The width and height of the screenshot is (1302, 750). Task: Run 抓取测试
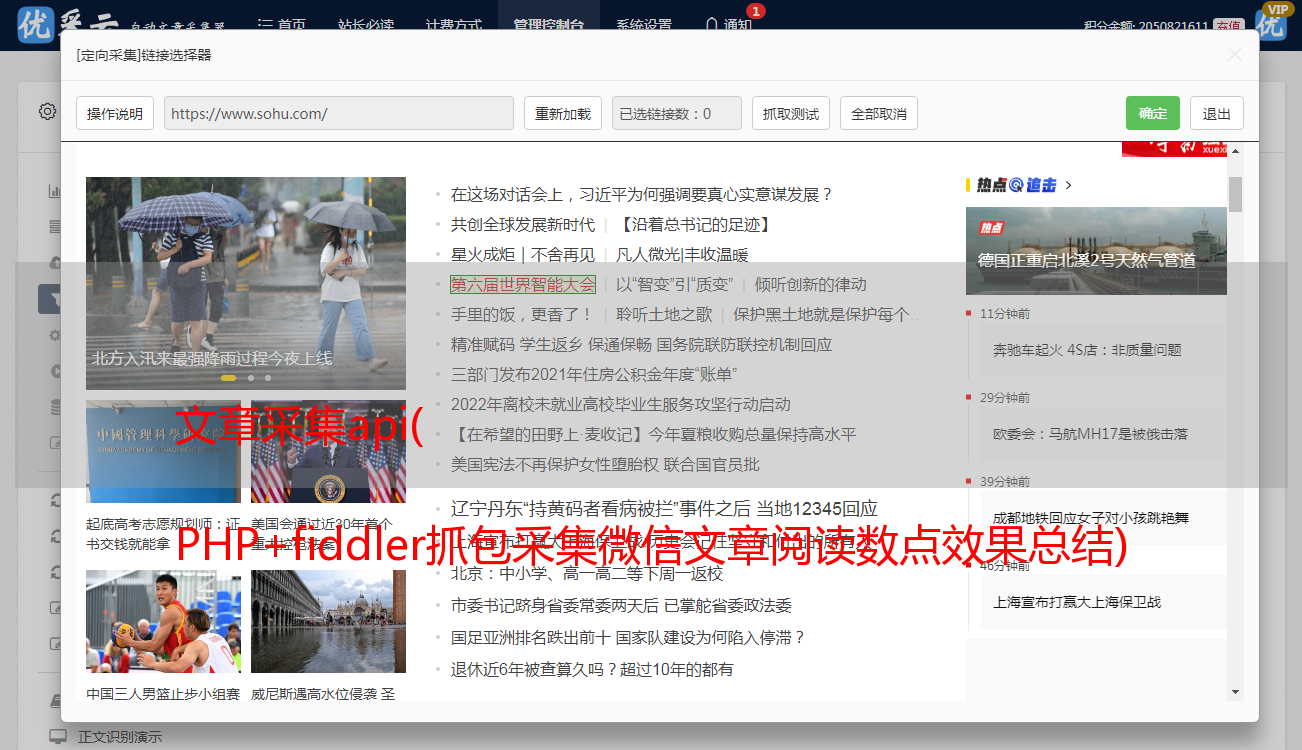click(x=791, y=113)
